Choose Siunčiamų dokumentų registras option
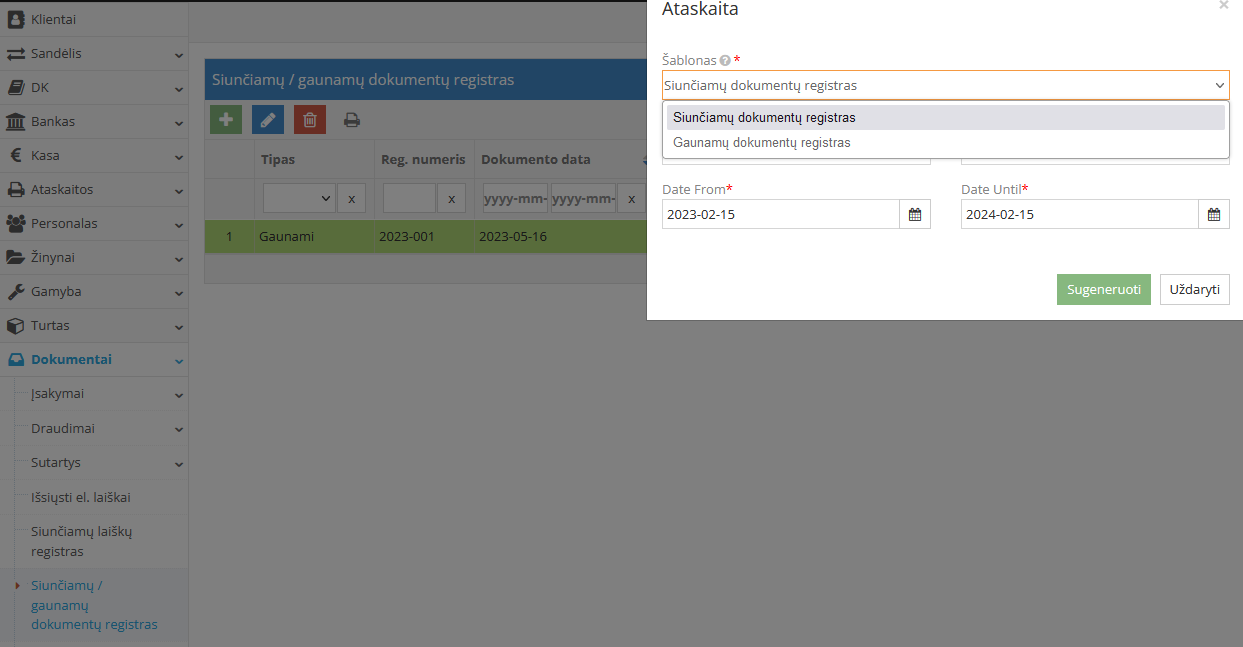 [x=764, y=118]
